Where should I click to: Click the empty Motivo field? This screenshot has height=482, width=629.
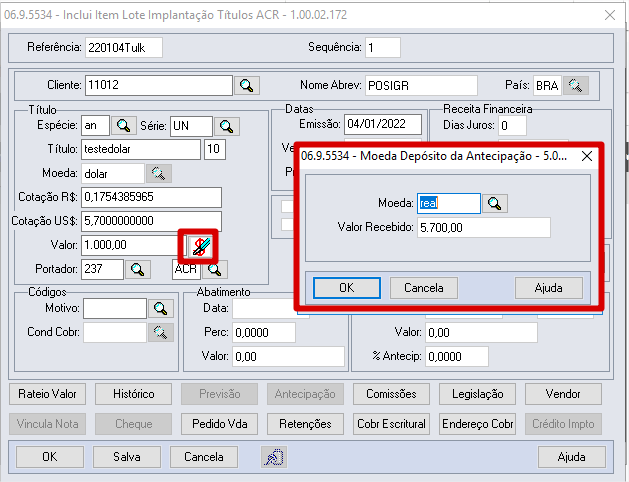pyautogui.click(x=115, y=308)
